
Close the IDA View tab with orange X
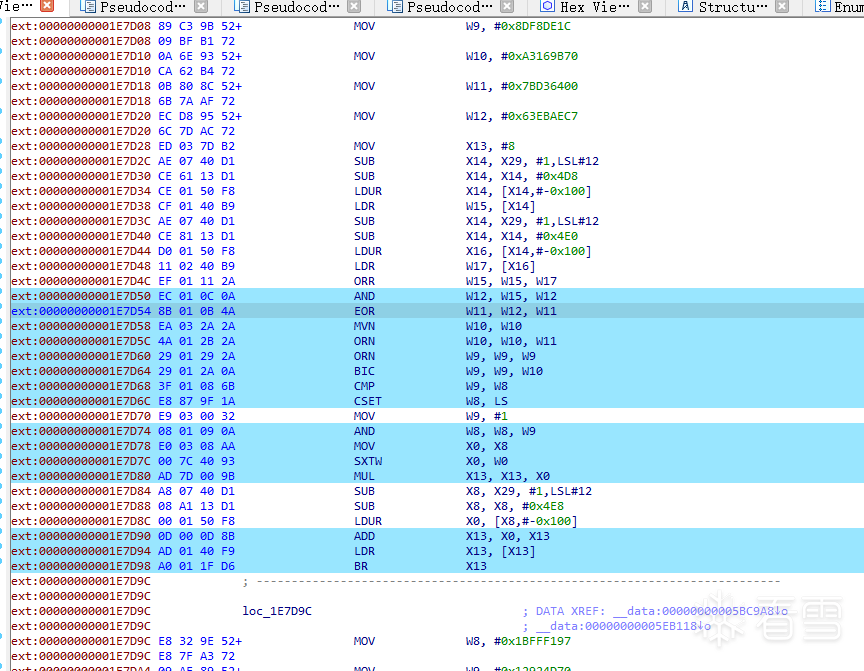(47, 6)
